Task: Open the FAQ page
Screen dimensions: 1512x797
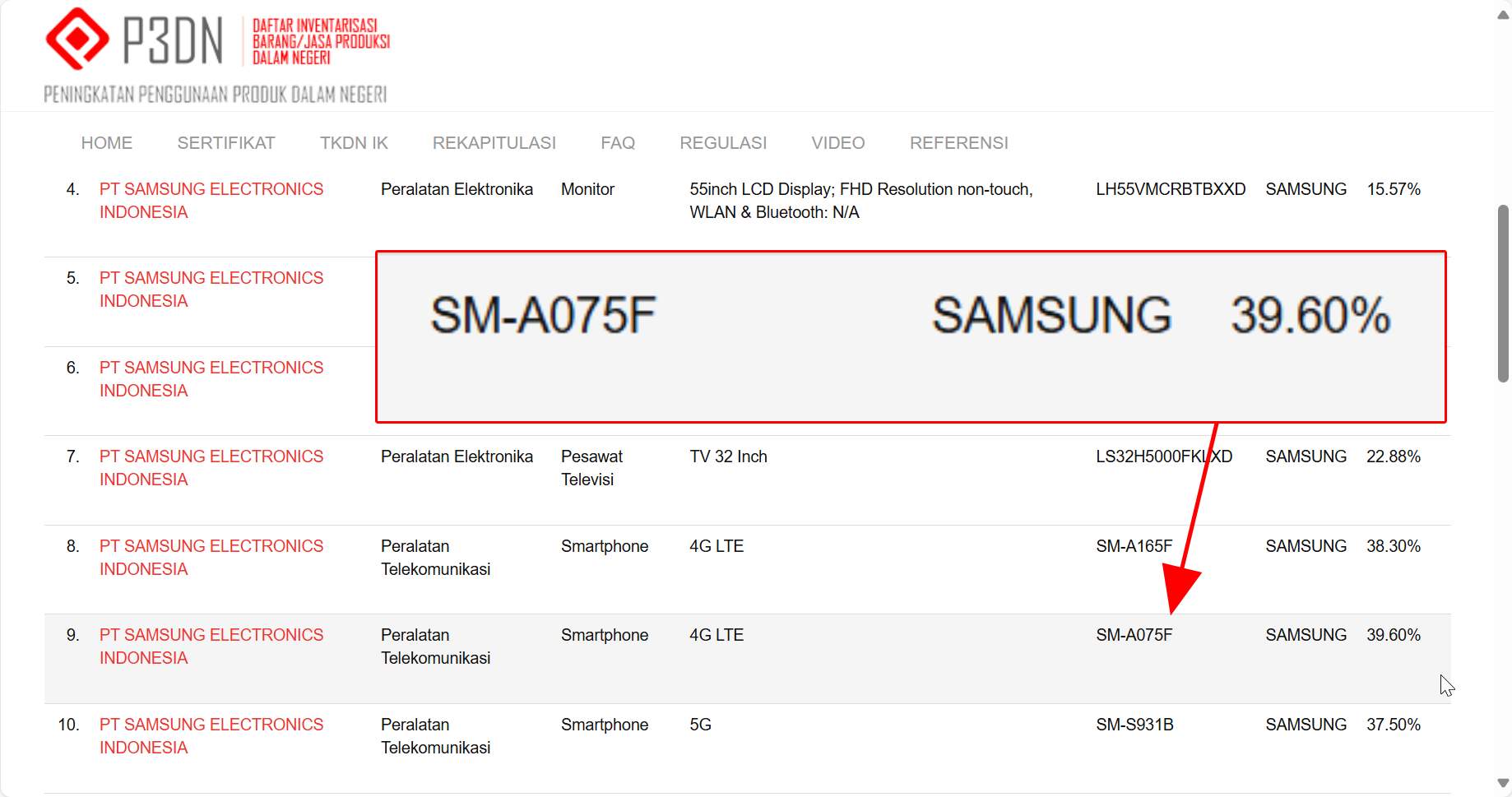Action: [618, 142]
